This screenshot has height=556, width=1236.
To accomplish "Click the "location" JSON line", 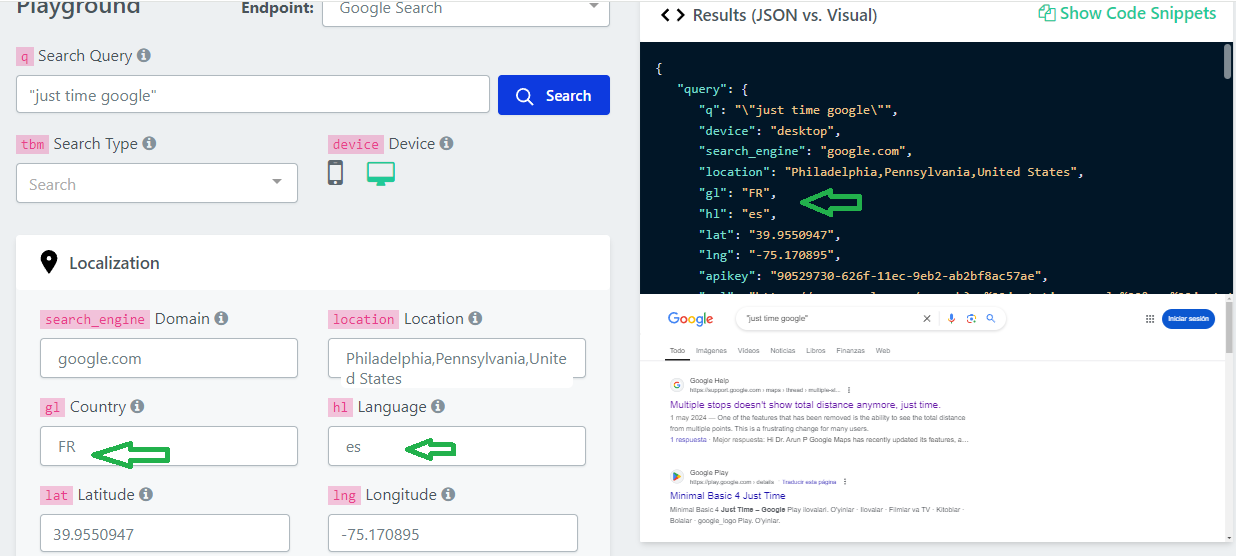I will click(891, 172).
